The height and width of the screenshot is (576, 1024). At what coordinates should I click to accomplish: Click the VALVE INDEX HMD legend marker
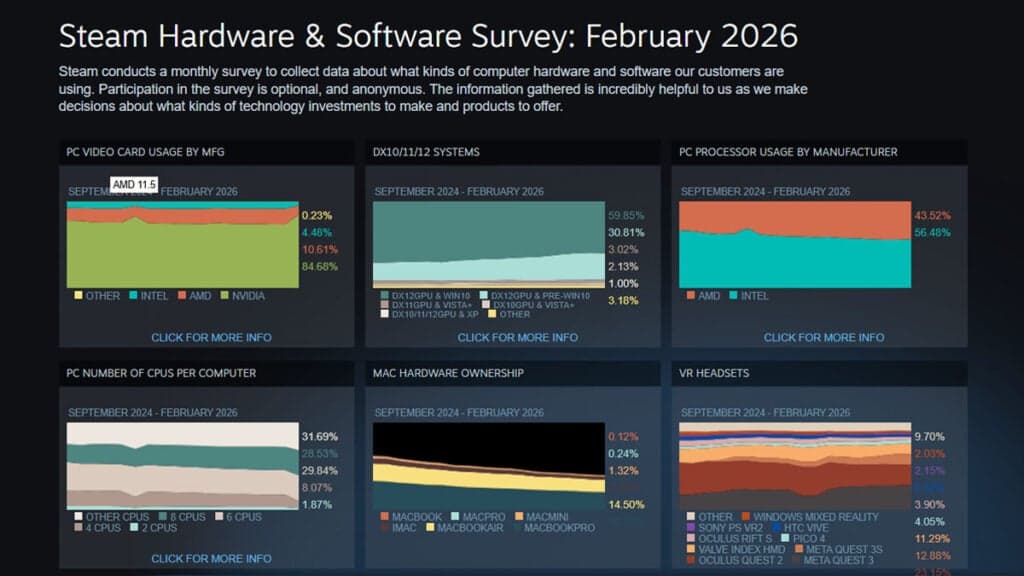pyautogui.click(x=690, y=549)
